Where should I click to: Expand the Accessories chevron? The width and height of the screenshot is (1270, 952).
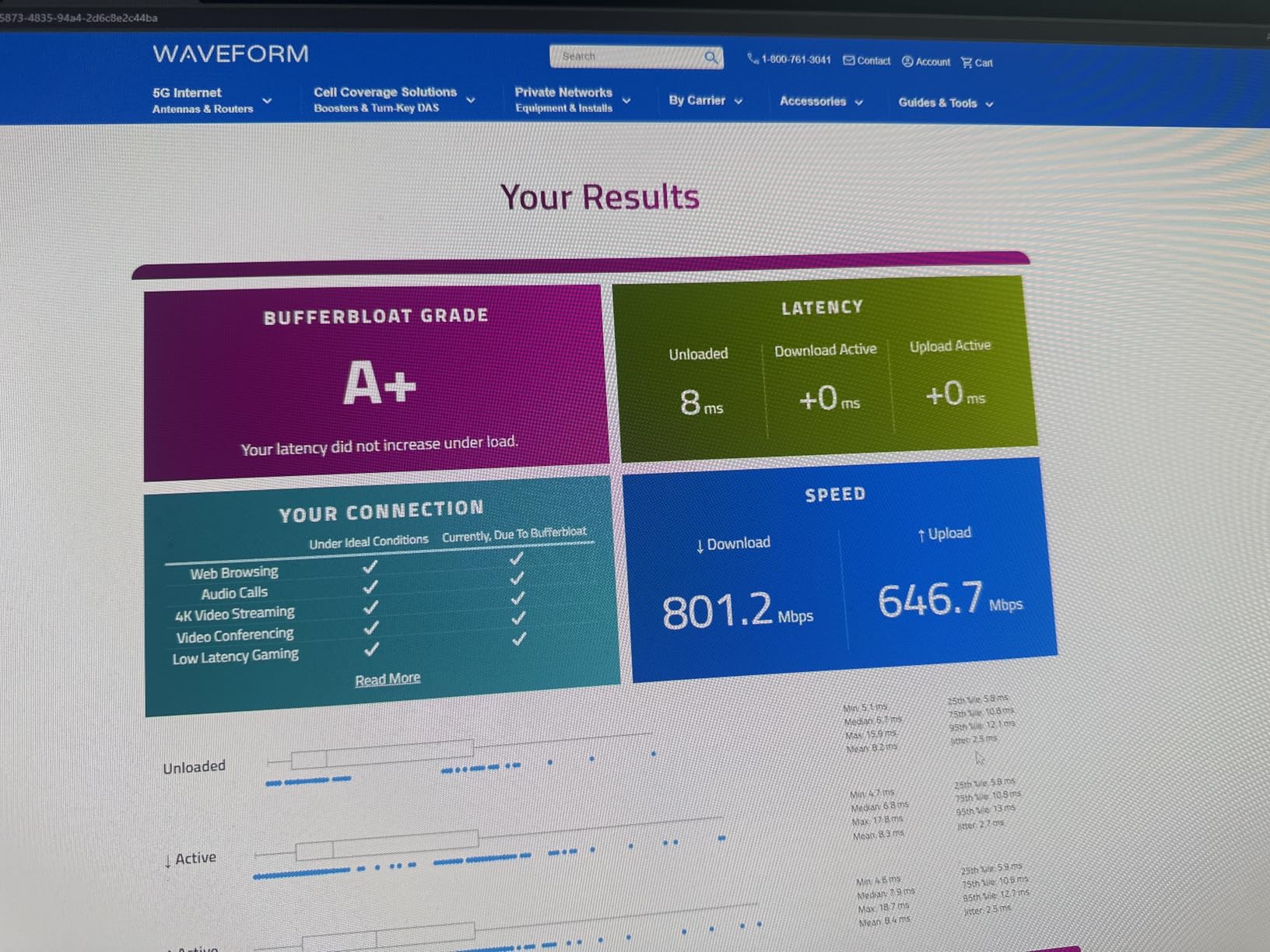(859, 103)
